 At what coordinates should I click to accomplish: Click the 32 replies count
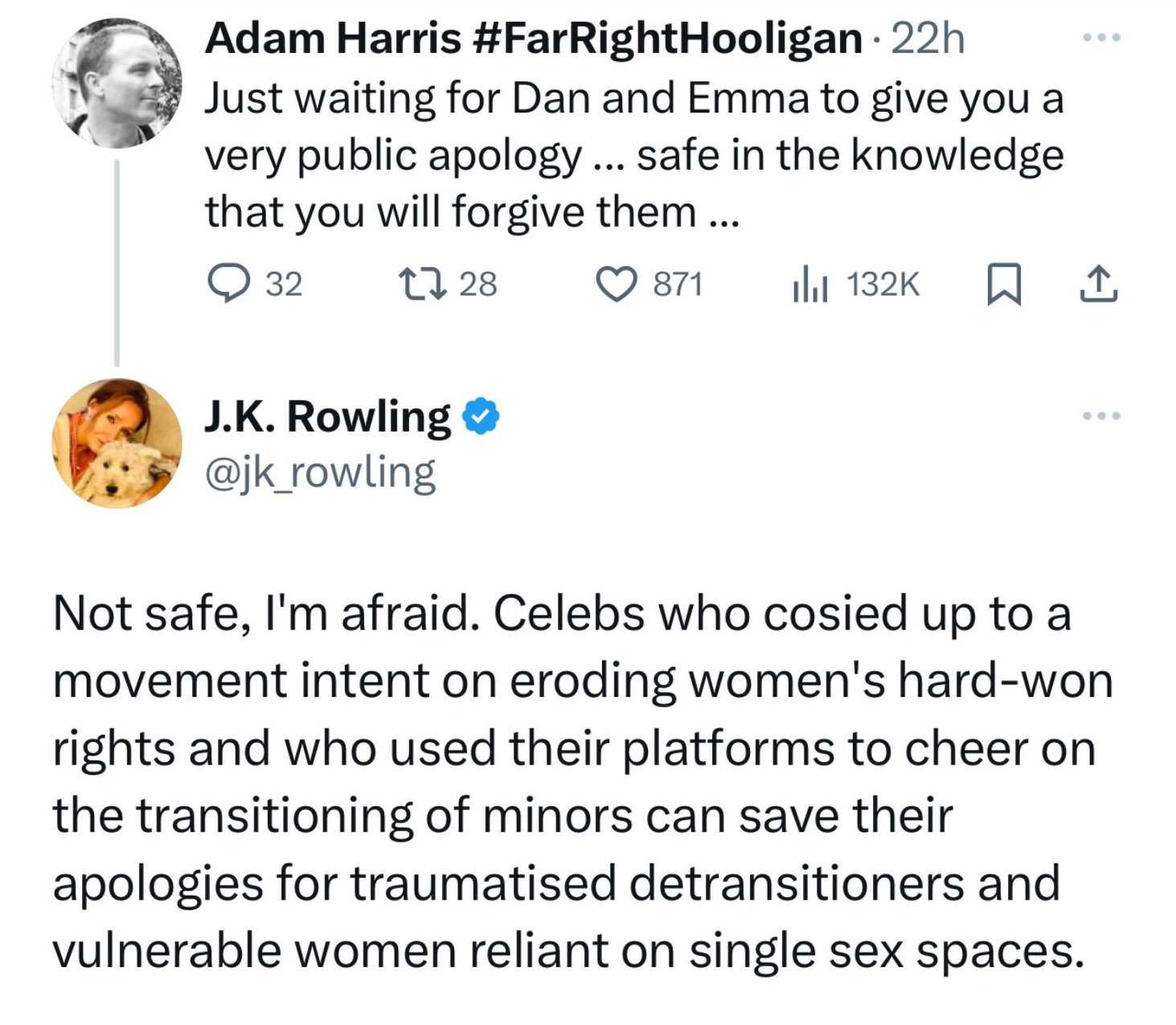[284, 285]
